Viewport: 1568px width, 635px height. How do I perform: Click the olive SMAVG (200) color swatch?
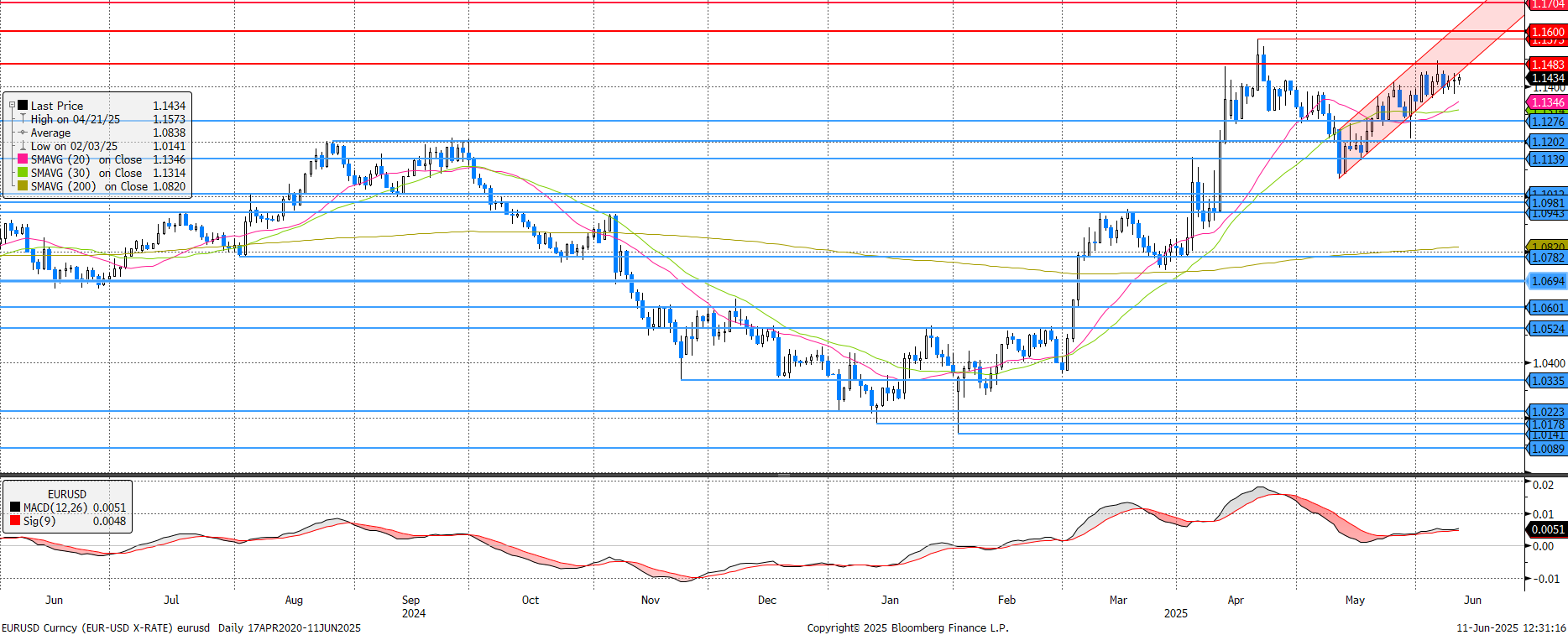click(x=23, y=186)
